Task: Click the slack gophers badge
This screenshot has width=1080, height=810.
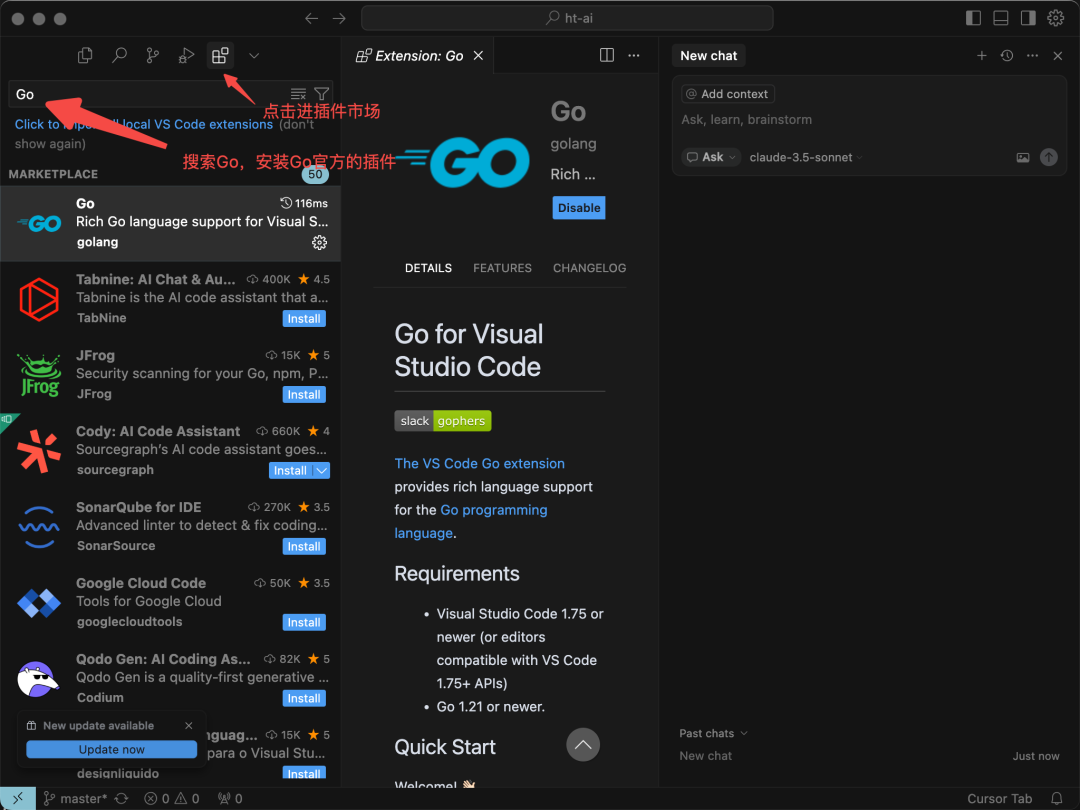Action: coord(443,421)
